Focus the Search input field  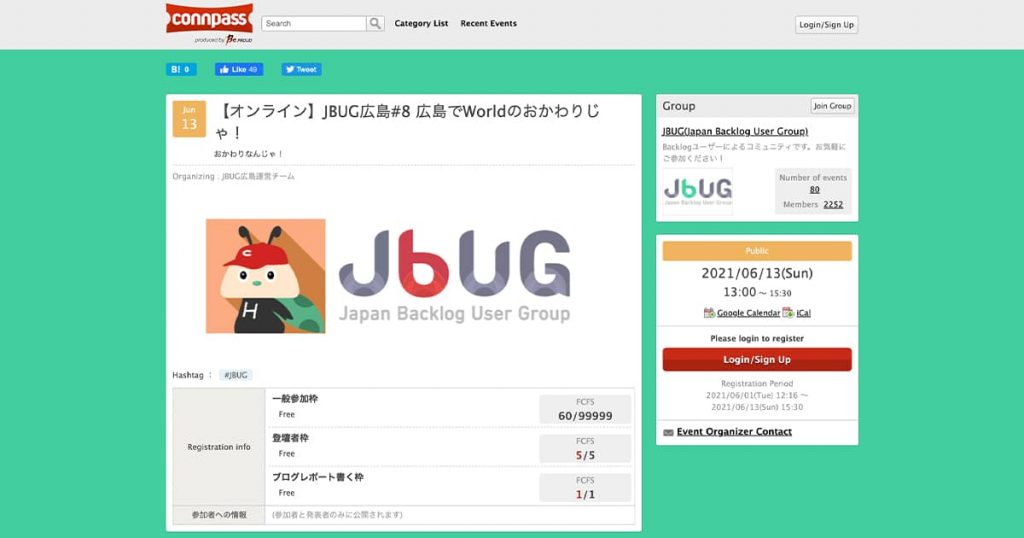tap(313, 24)
